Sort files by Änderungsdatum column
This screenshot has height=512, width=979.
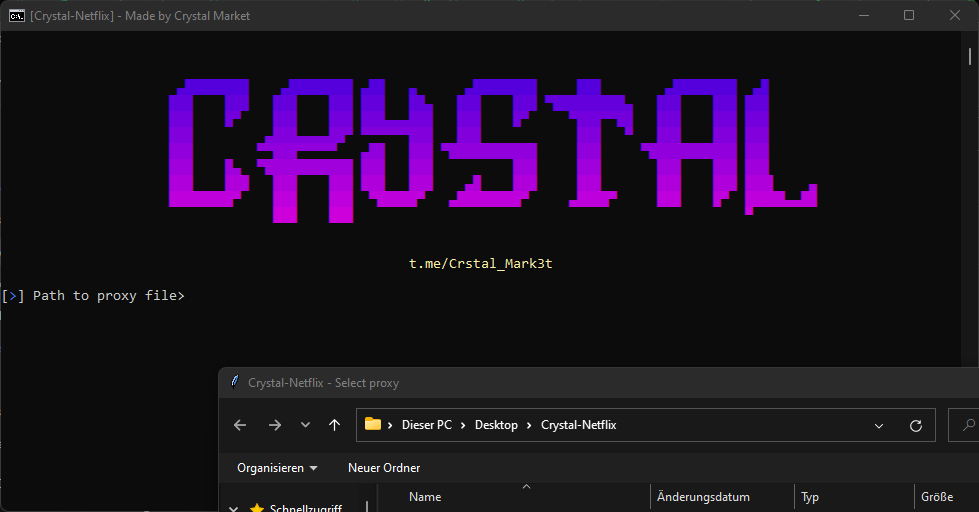[x=703, y=497]
